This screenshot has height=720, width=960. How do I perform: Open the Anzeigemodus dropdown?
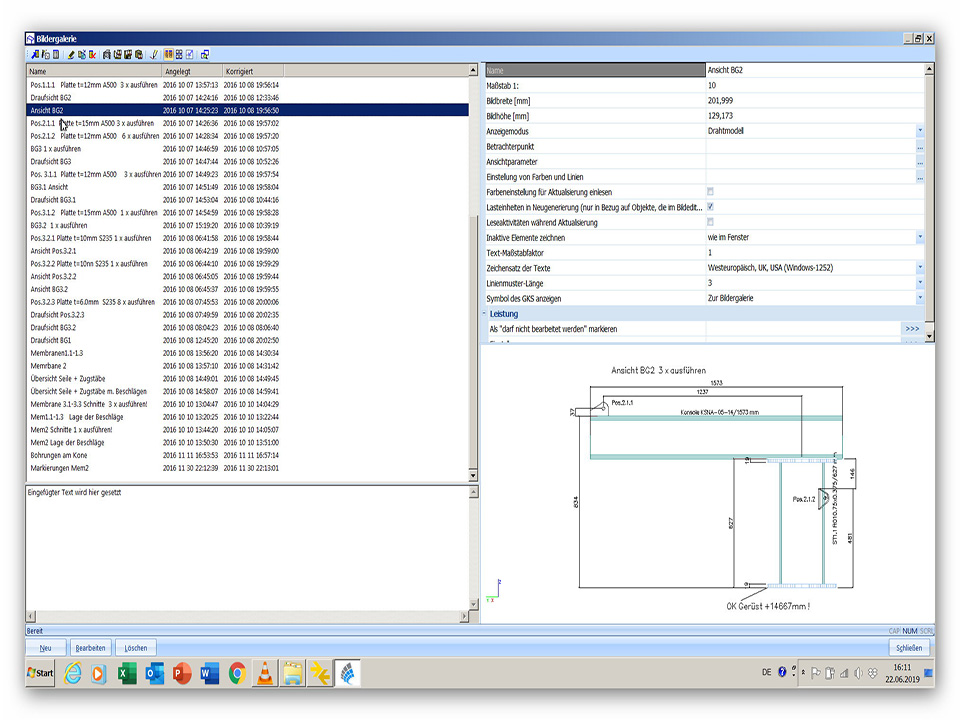(x=919, y=131)
